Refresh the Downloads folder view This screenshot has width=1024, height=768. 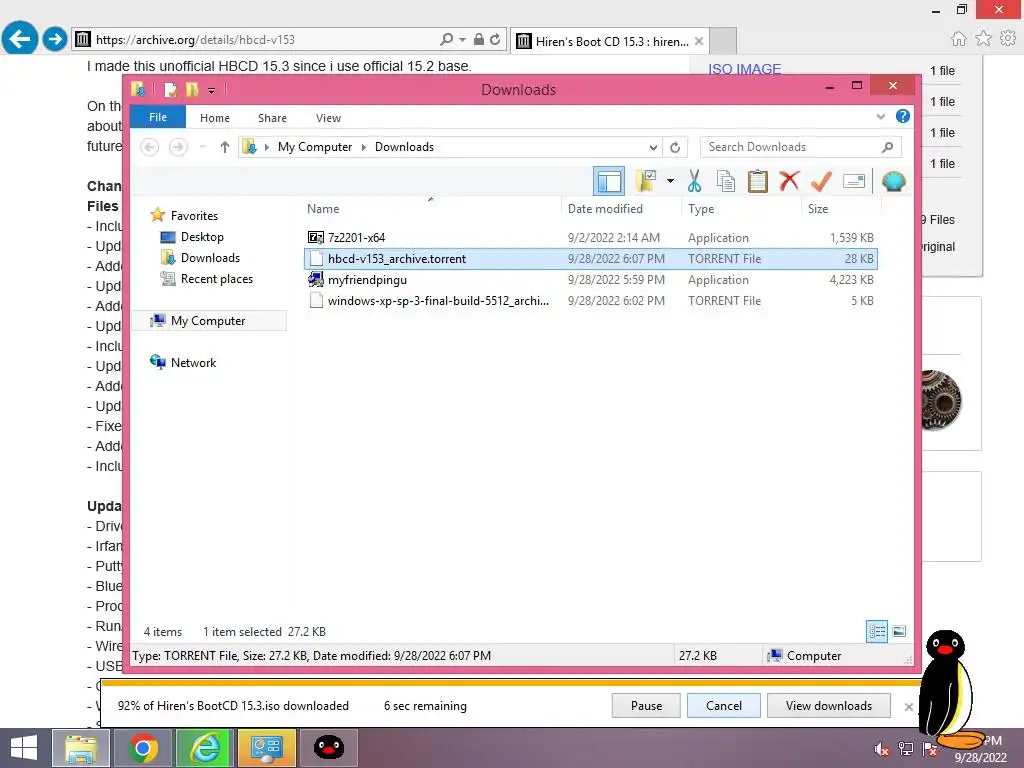click(675, 147)
